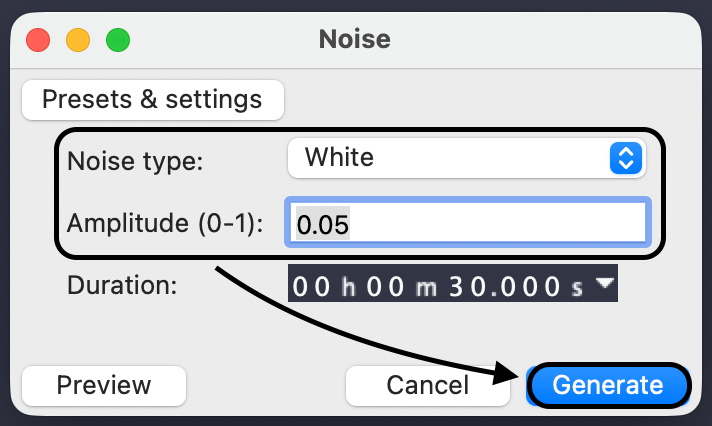
Task: Click the blue chevron arrows of Noise type
Action: (626, 158)
